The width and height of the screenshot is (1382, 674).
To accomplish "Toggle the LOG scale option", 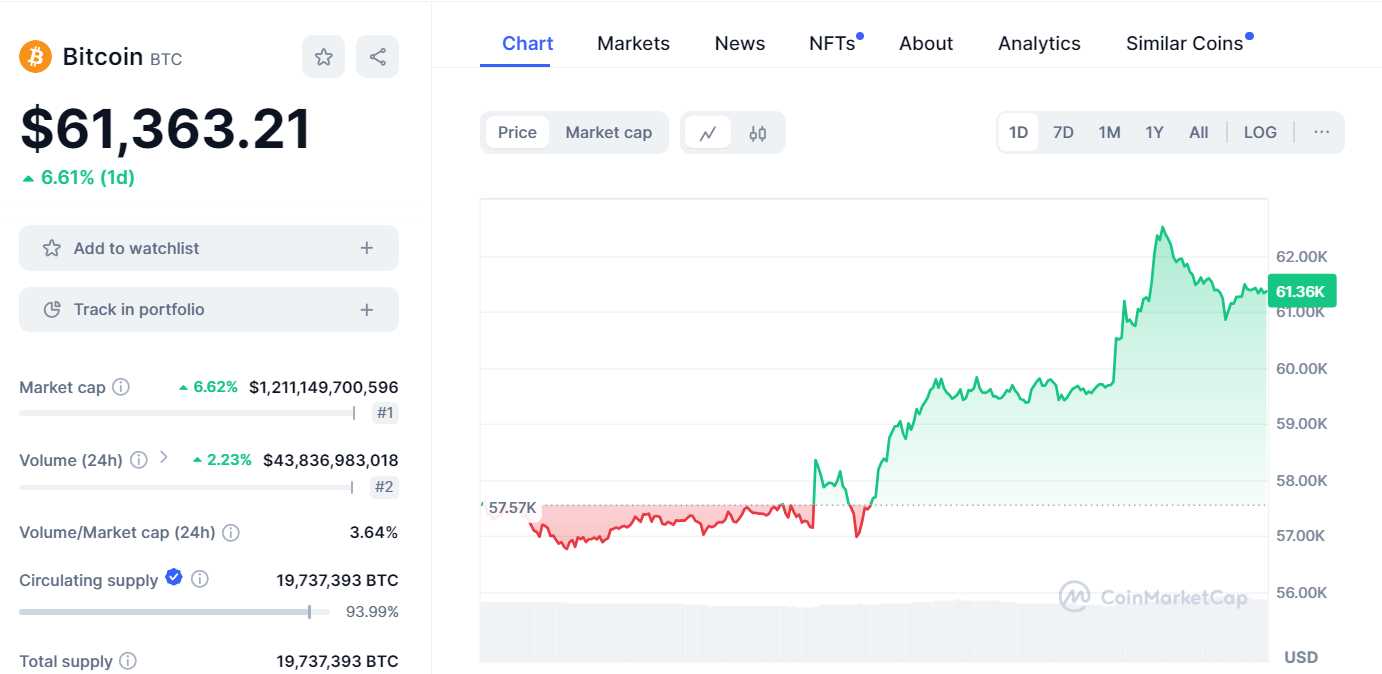I will tap(1260, 133).
